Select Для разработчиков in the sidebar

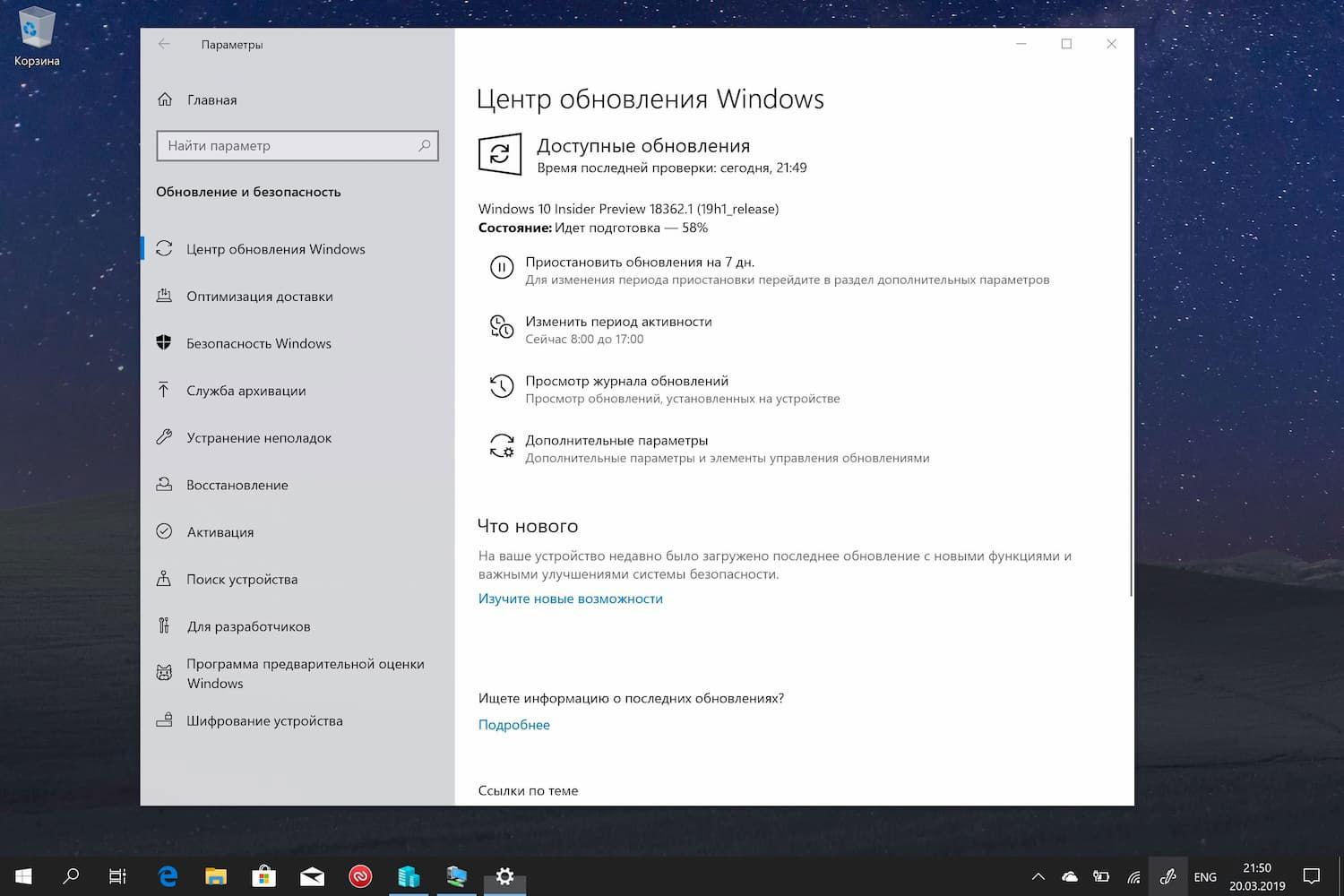(165, 625)
